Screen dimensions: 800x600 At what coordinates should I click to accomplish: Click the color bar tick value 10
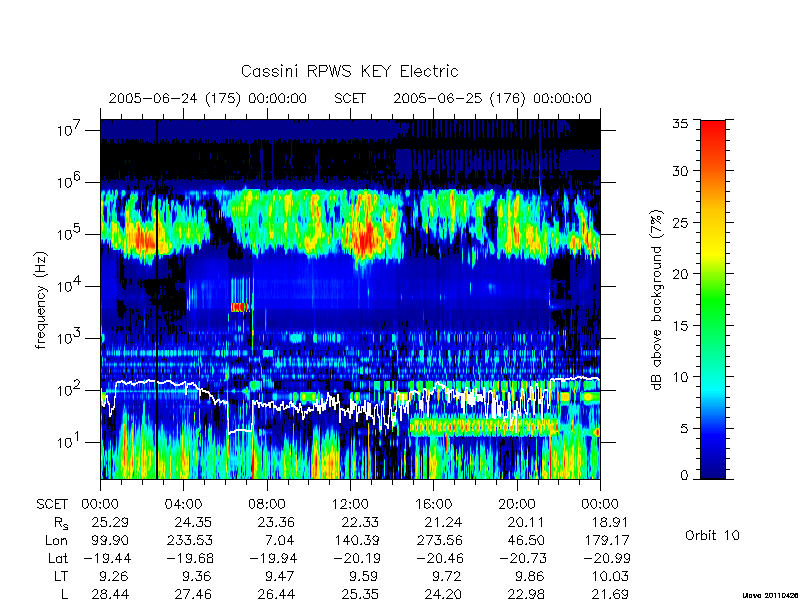(681, 377)
